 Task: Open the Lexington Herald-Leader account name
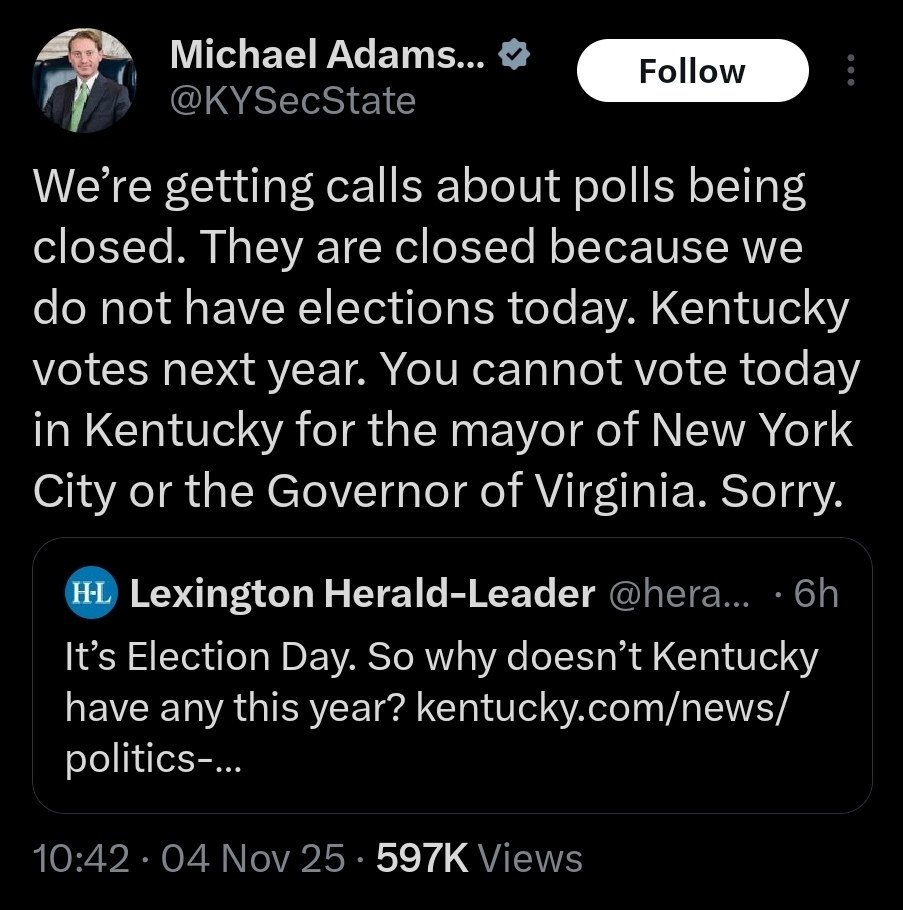[363, 594]
